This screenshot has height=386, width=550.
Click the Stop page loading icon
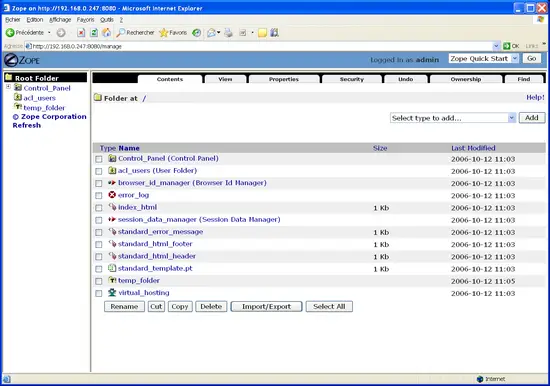click(x=81, y=33)
